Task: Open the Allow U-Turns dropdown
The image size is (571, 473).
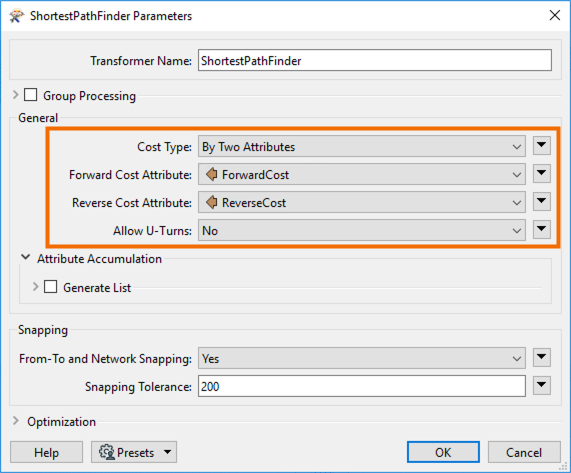Action: 362,230
